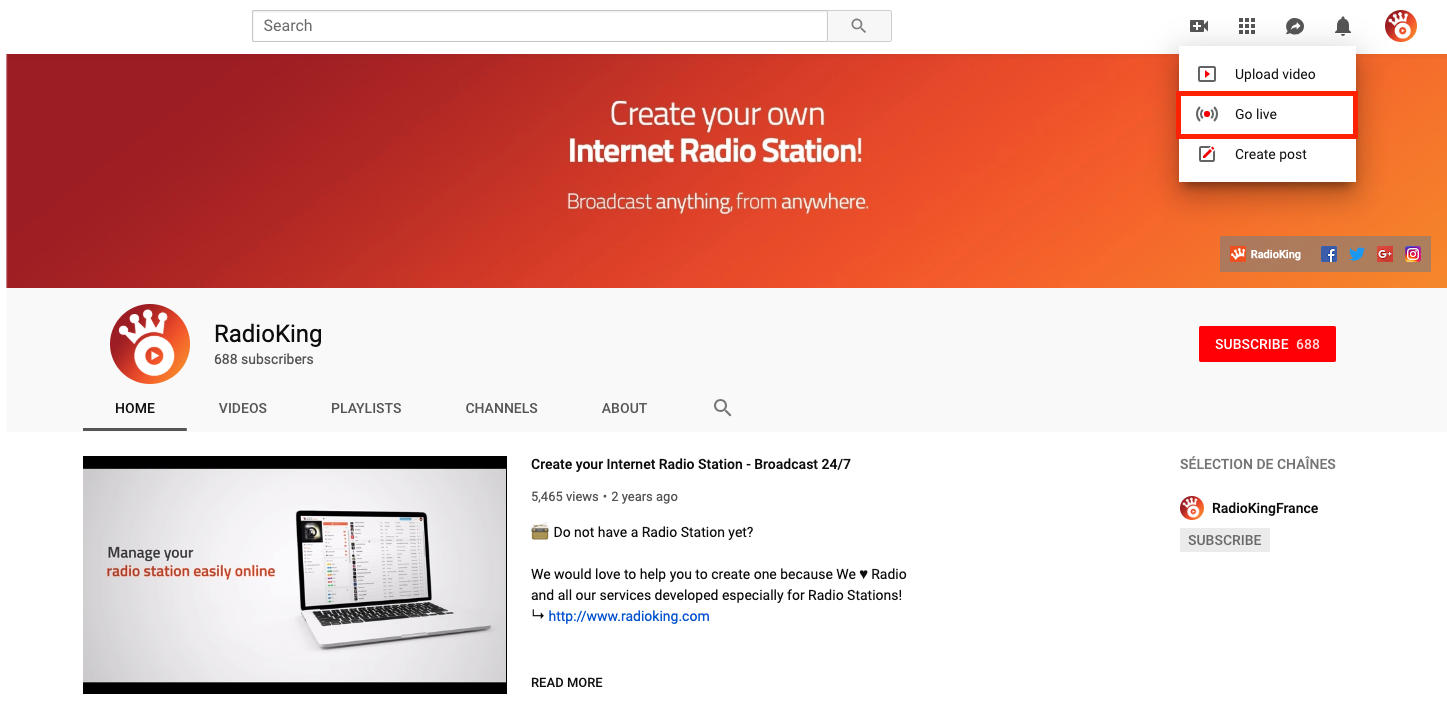Search within channel magnifier icon
This screenshot has width=1447, height=701.
(722, 408)
